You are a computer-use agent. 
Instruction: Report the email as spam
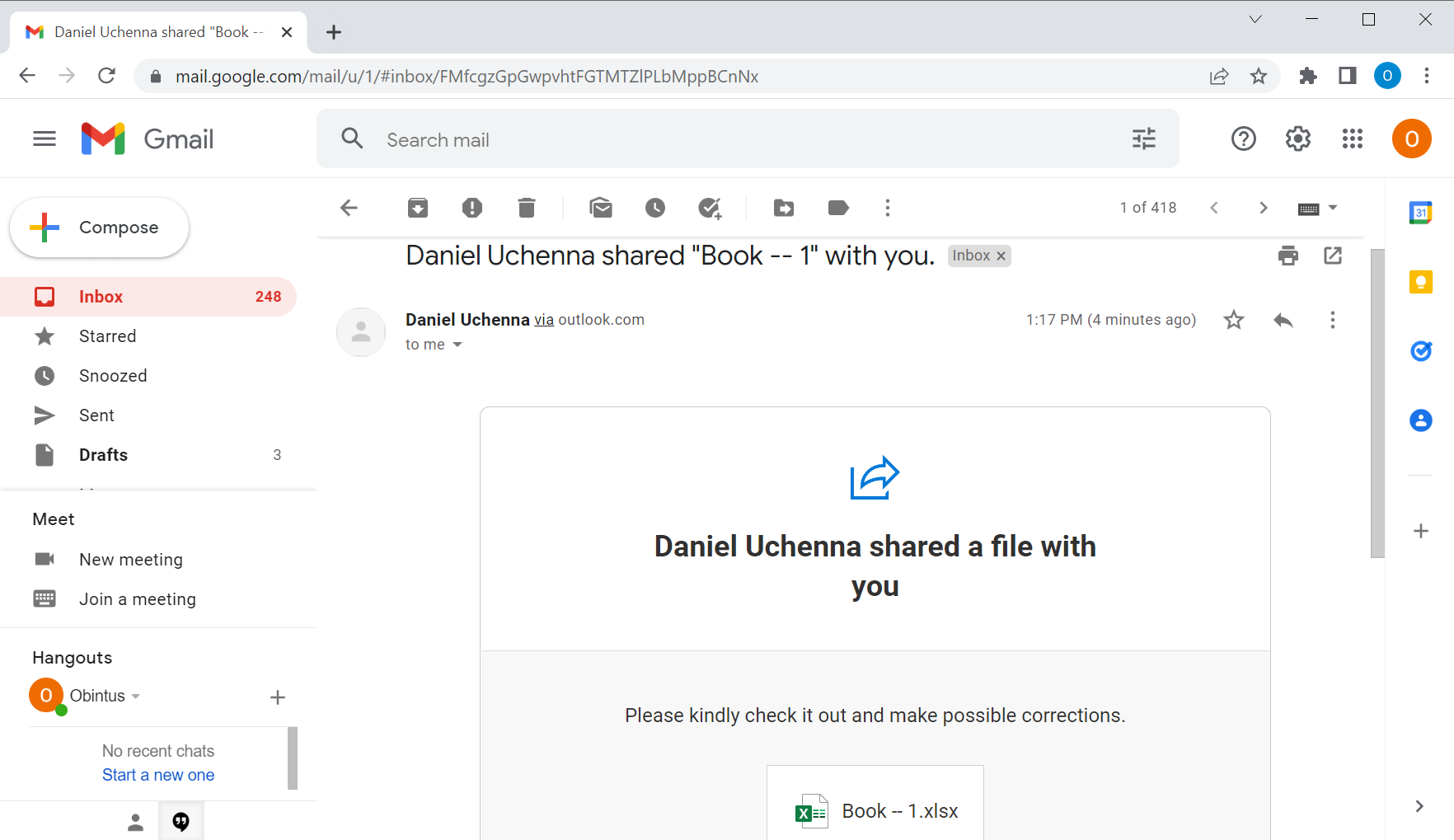[x=472, y=208]
